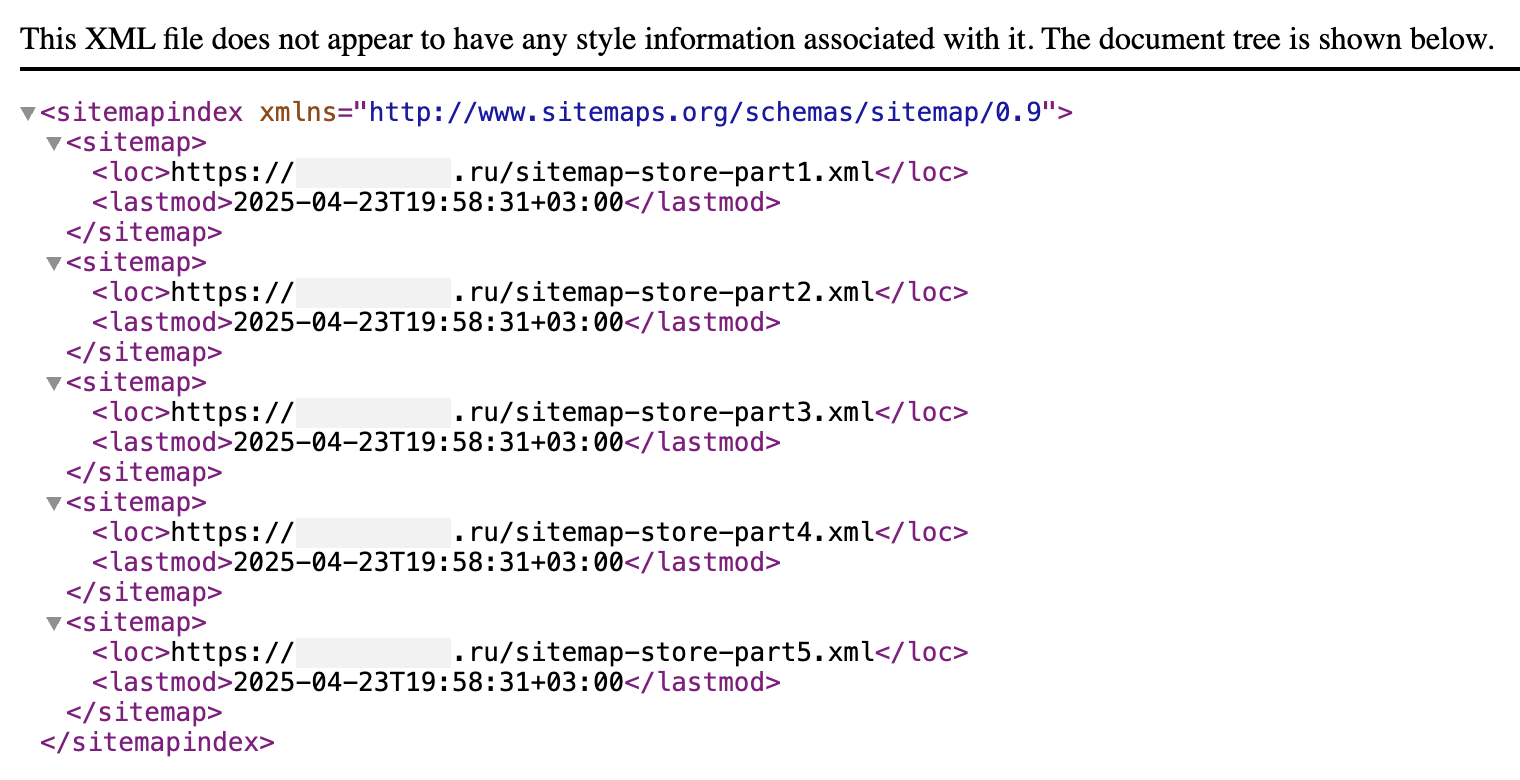Viewport: 1520px width, 780px height.
Task: Click the no style information notice text
Action: 757,40
